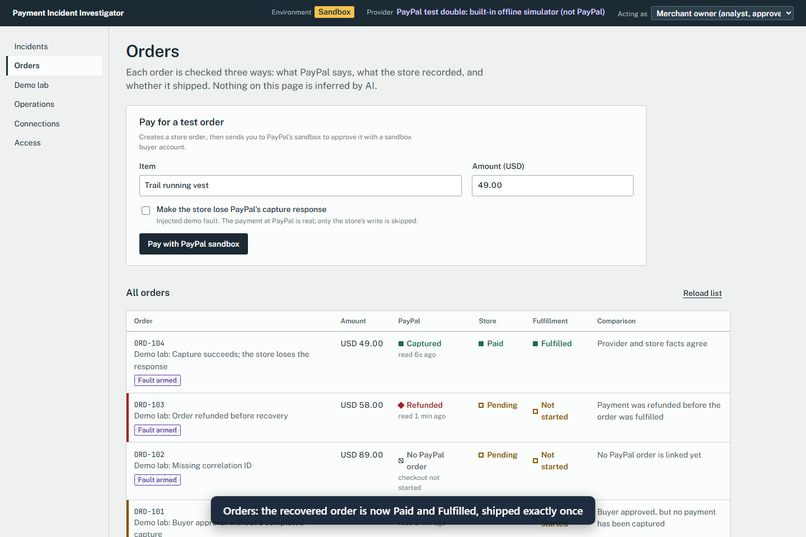
Task: Open the Operations page
Action: coord(34,104)
